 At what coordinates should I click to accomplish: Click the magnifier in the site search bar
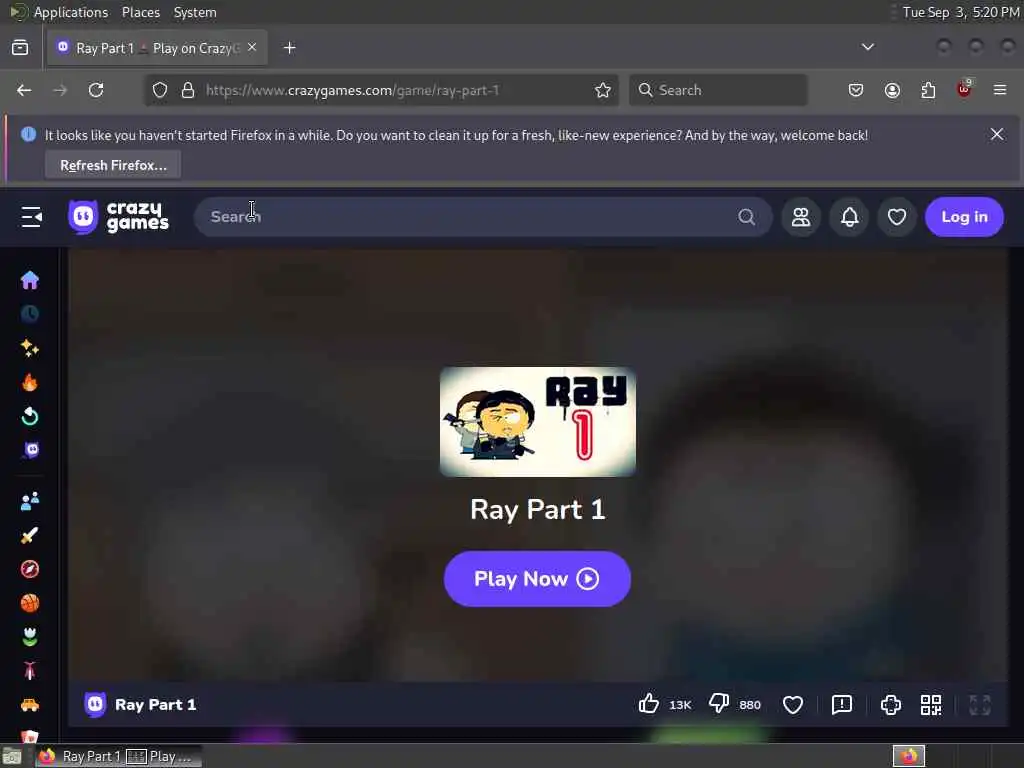(746, 217)
